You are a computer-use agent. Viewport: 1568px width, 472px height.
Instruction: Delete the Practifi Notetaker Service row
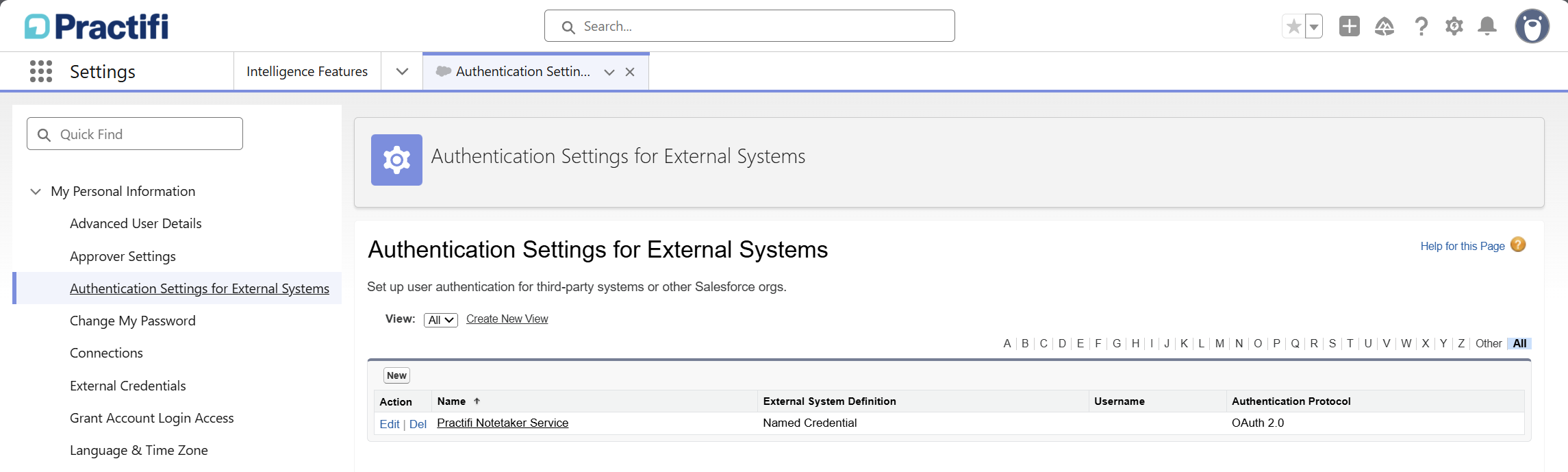point(418,424)
